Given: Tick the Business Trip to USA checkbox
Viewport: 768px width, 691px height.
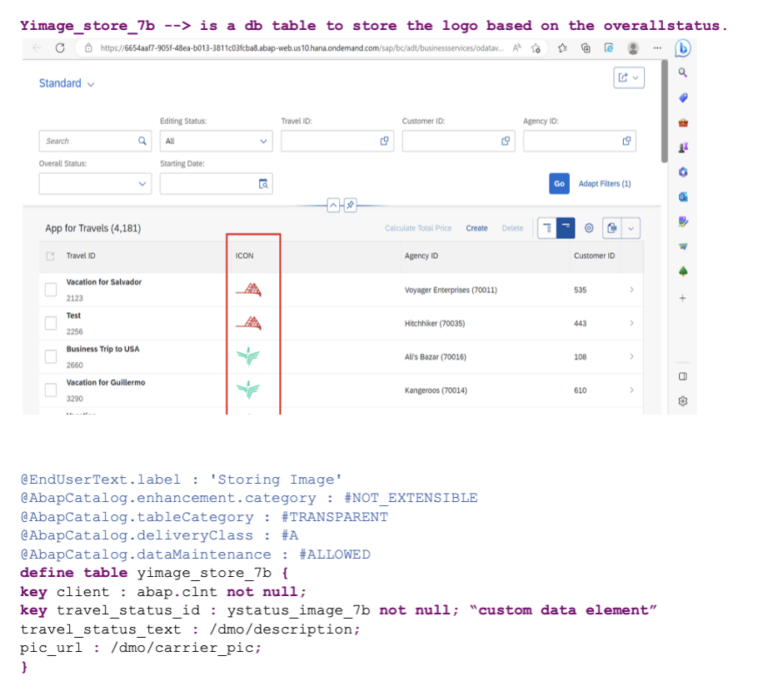Looking at the screenshot, I should (x=51, y=357).
